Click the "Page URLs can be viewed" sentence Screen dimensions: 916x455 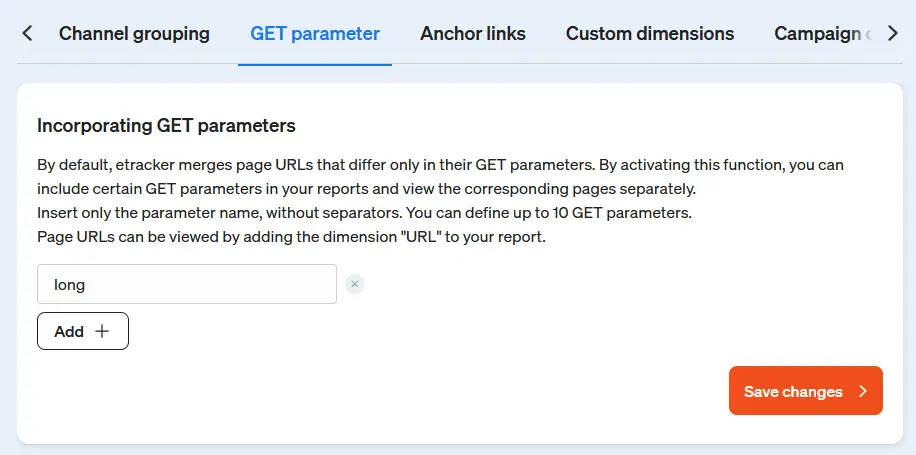tap(291, 237)
